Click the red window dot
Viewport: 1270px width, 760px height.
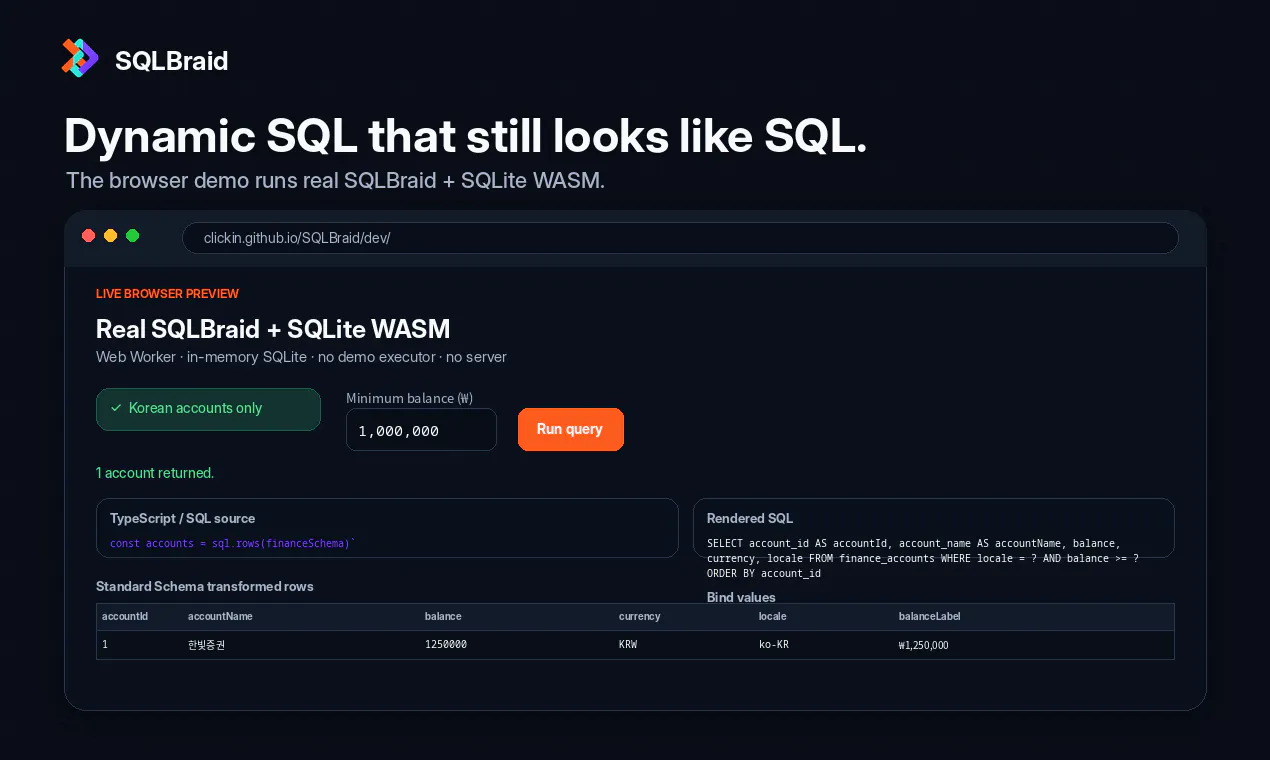88,236
